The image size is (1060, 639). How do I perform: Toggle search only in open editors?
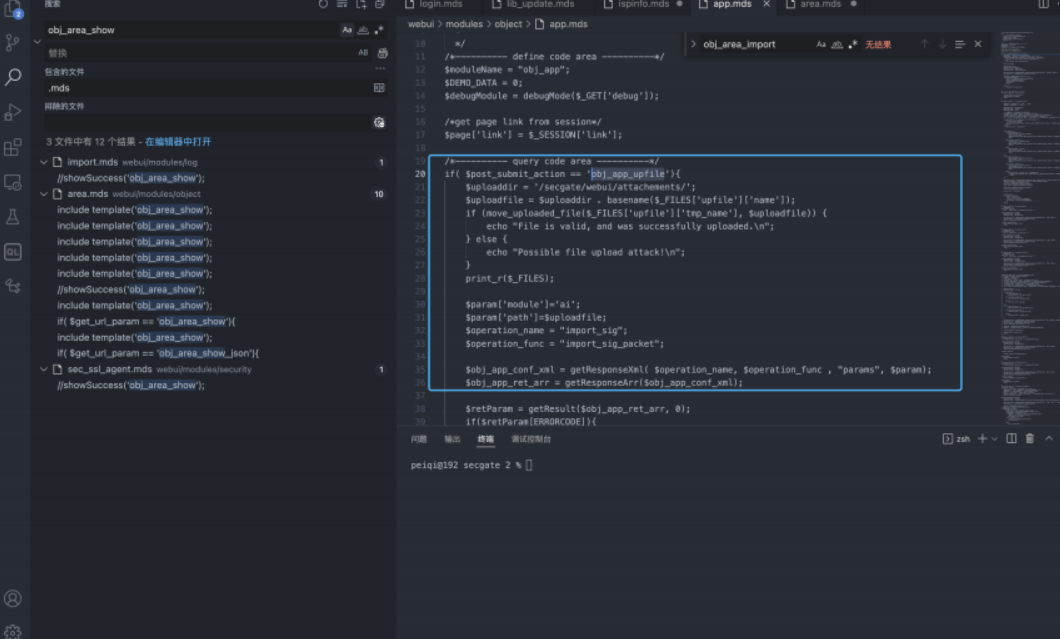point(379,88)
